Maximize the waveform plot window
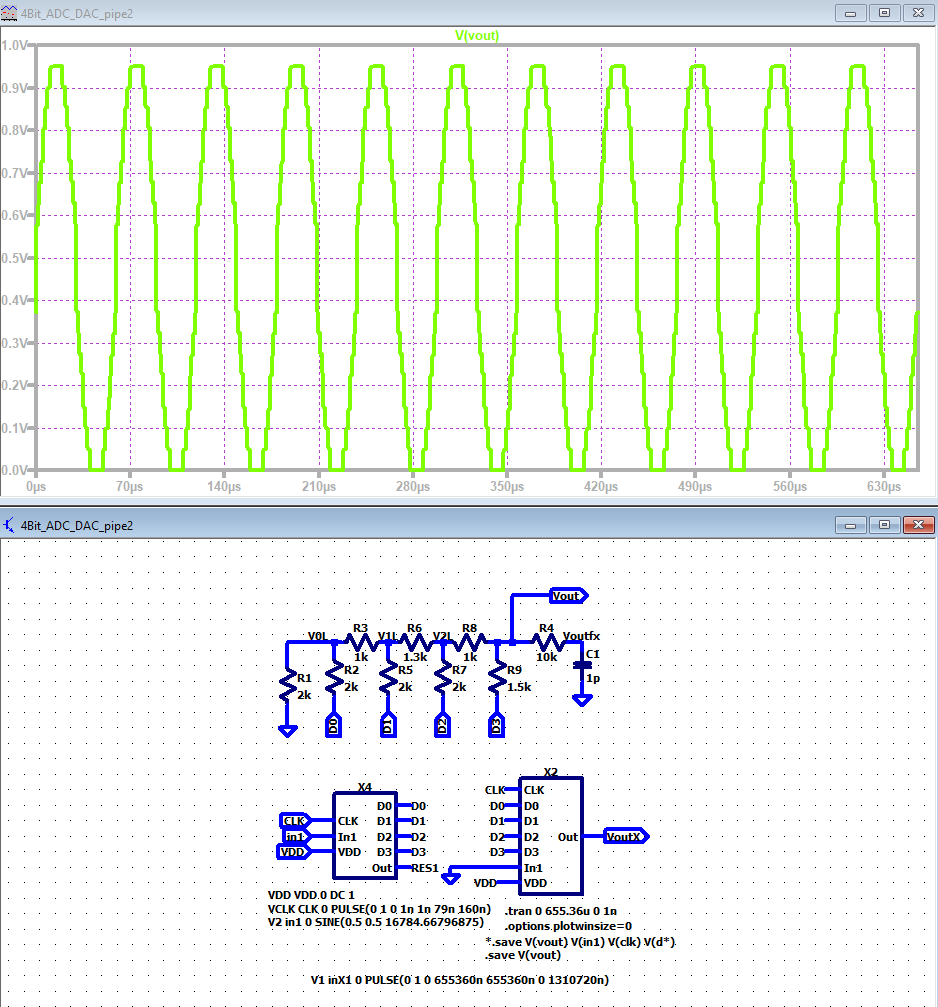The height and width of the screenshot is (1007, 938). coord(884,13)
